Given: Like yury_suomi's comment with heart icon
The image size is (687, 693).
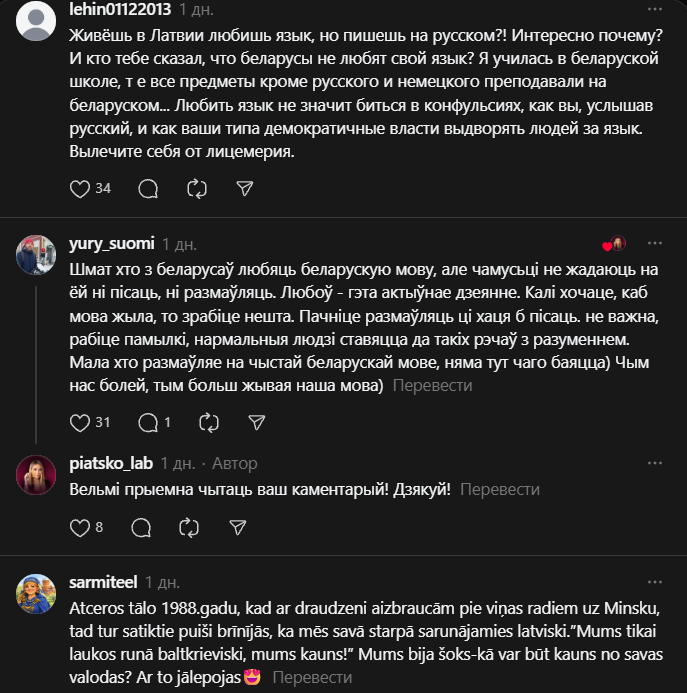Looking at the screenshot, I should pyautogui.click(x=81, y=422).
